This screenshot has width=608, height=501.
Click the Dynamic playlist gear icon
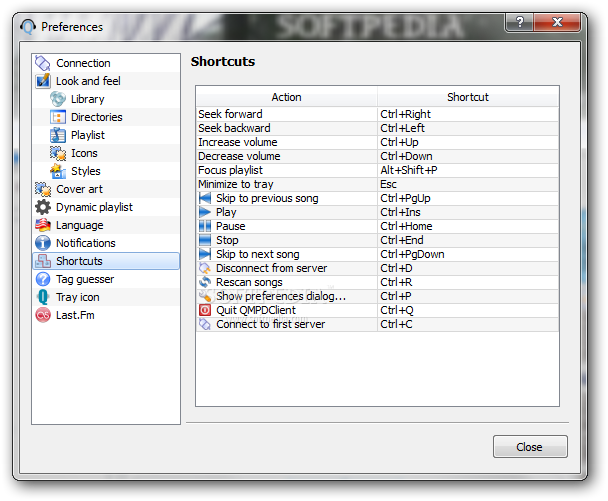(x=43, y=207)
